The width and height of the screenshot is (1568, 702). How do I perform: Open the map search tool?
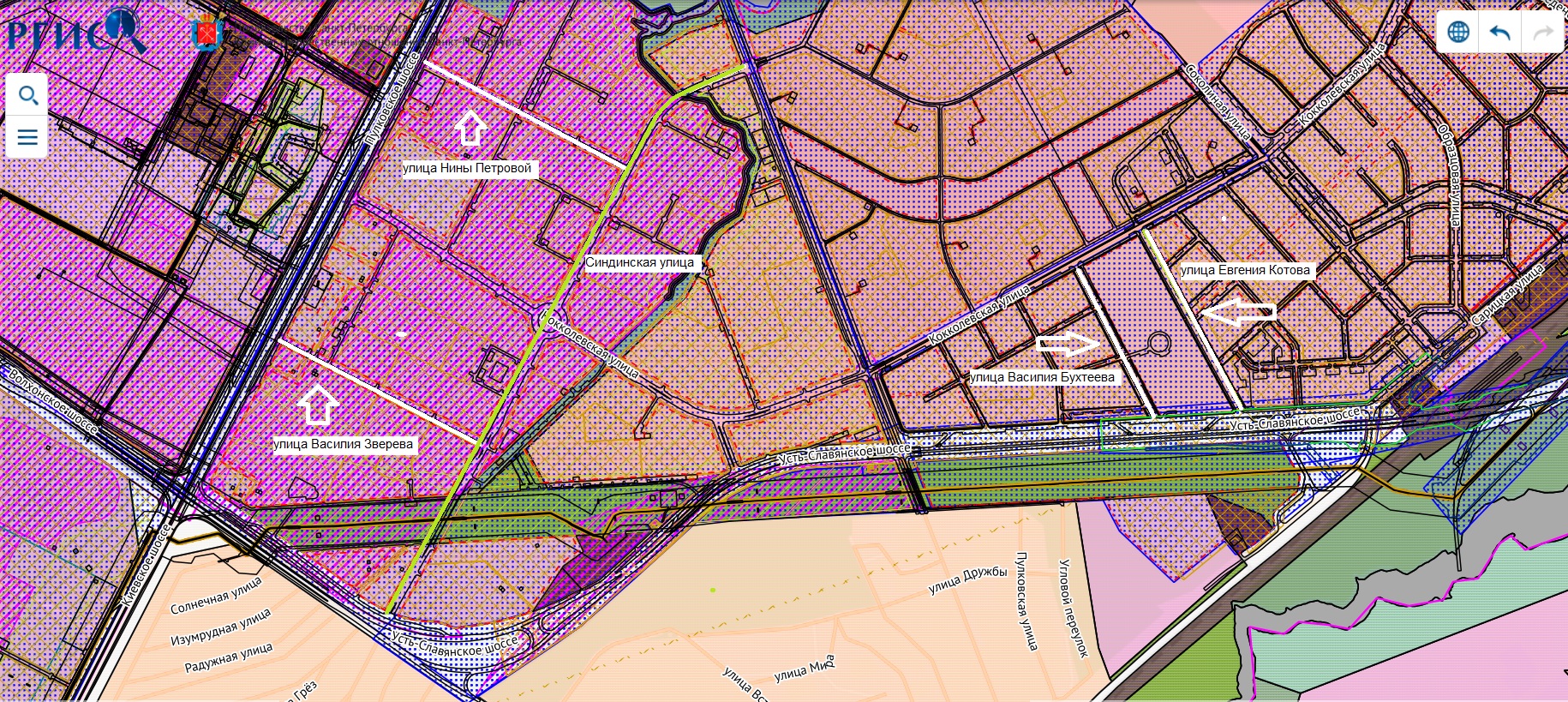(27, 95)
